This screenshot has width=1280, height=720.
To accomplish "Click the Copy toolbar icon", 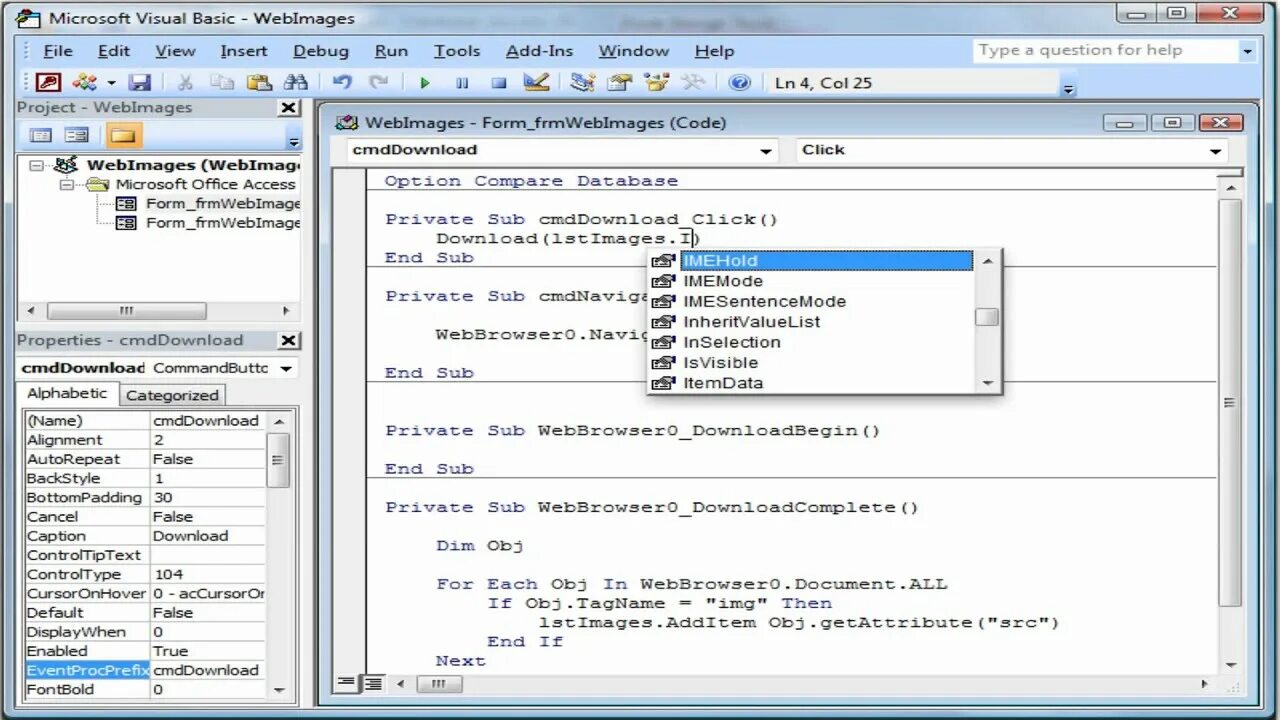I will [x=222, y=83].
